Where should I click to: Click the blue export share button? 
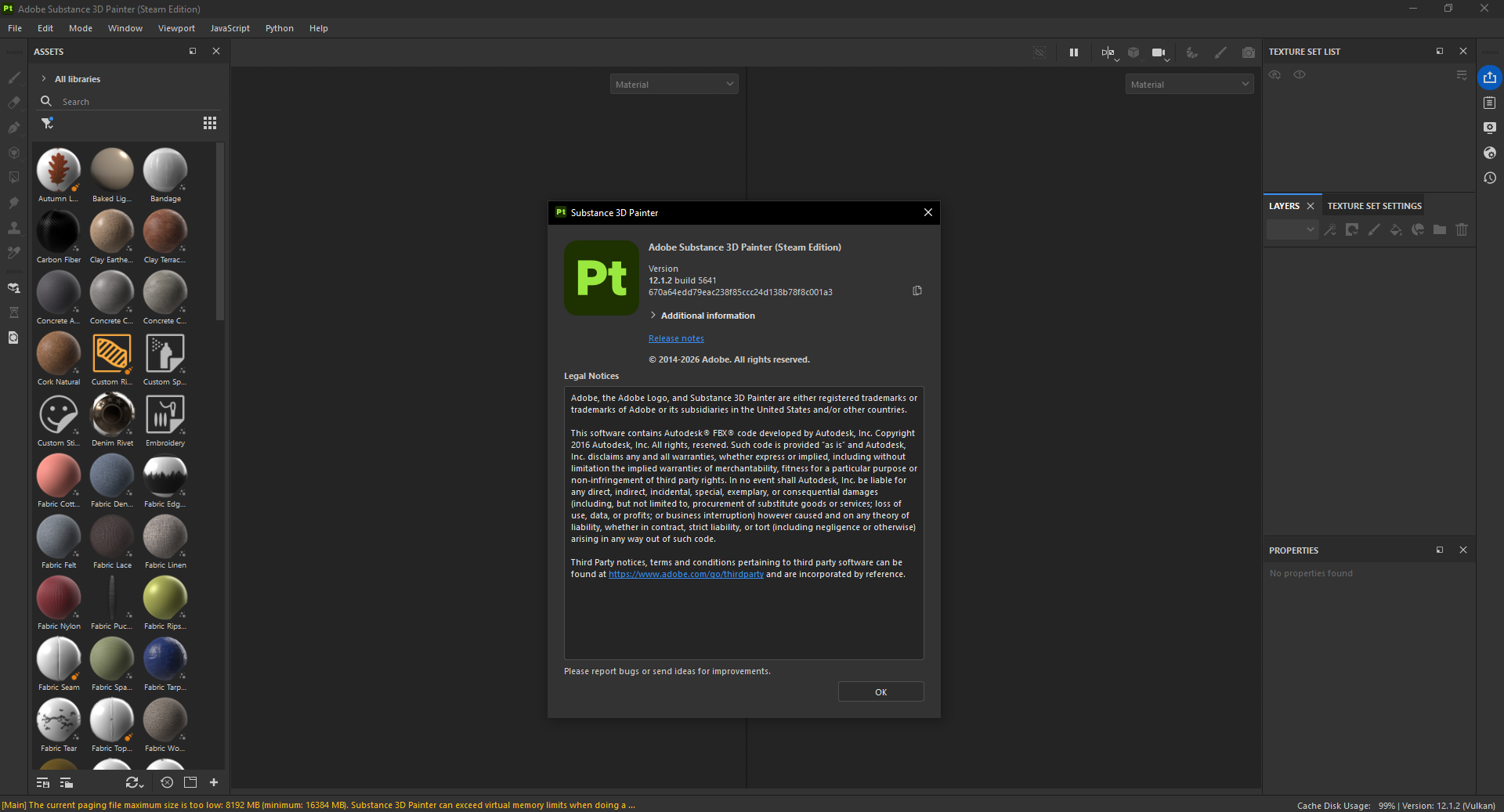[1490, 78]
